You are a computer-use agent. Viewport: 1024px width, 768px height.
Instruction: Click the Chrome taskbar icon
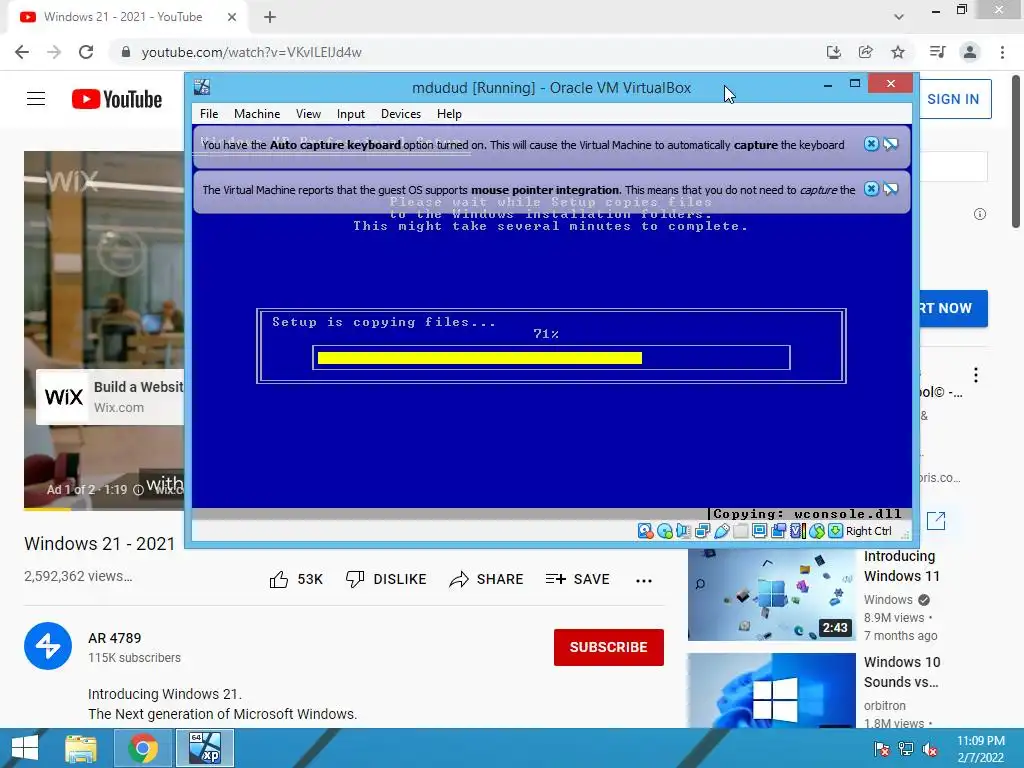coord(143,748)
